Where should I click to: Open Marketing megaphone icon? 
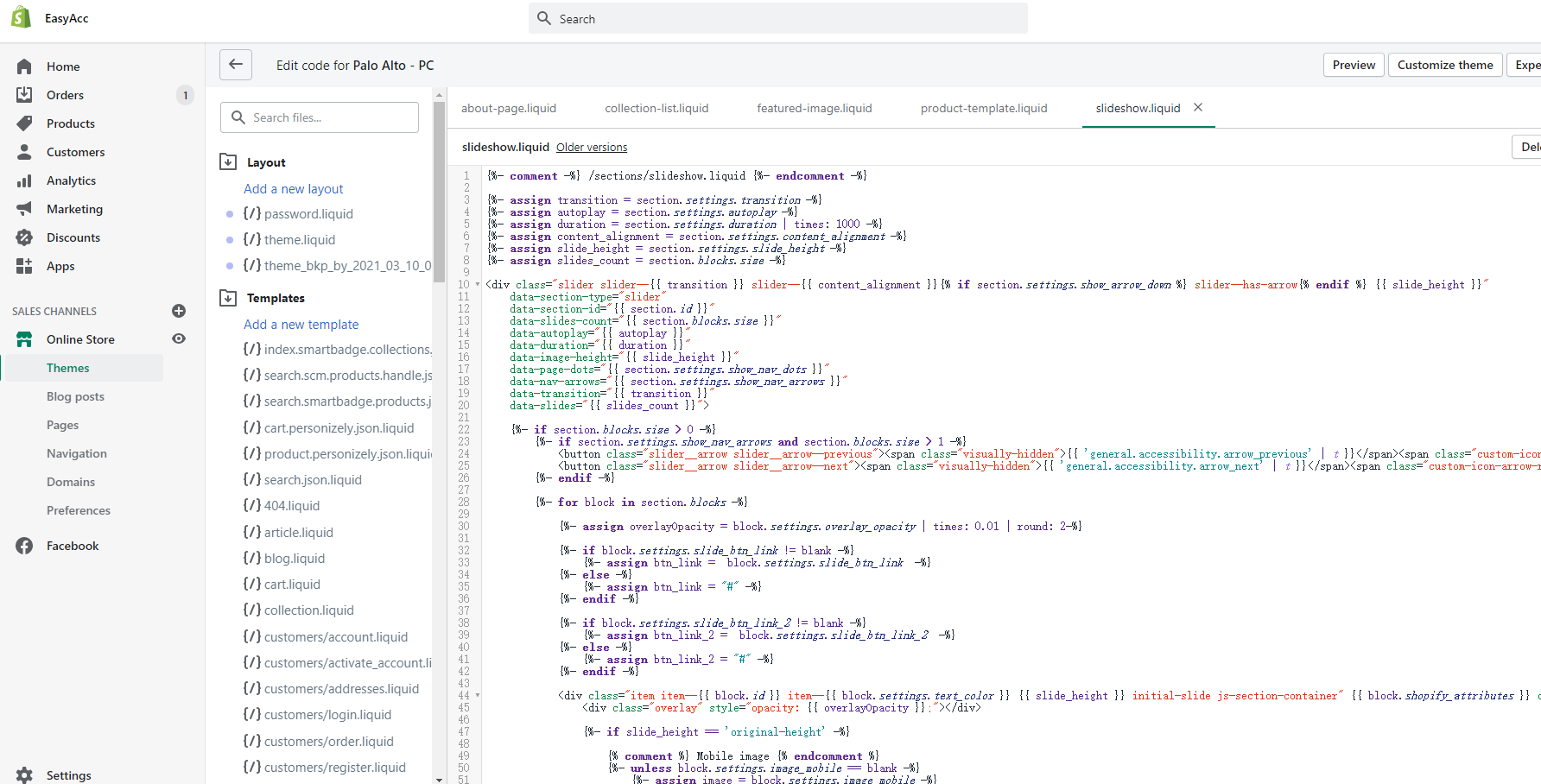point(24,209)
